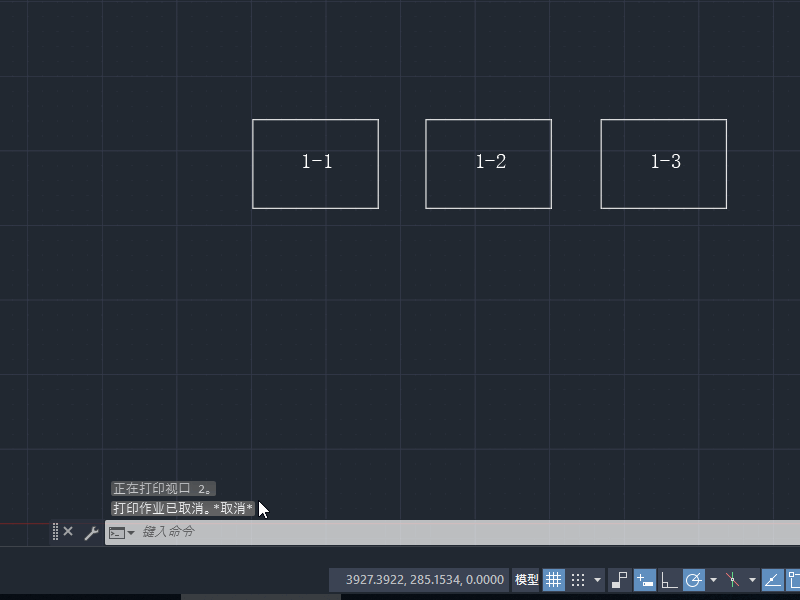This screenshot has height=600, width=800.
Task: Select the text 1-3 in drawing
Action: [666, 162]
